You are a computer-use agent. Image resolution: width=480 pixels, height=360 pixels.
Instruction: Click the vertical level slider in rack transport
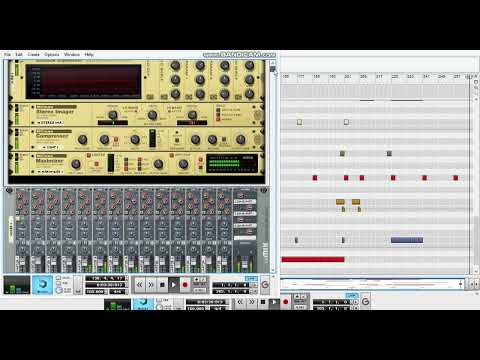coord(78,285)
